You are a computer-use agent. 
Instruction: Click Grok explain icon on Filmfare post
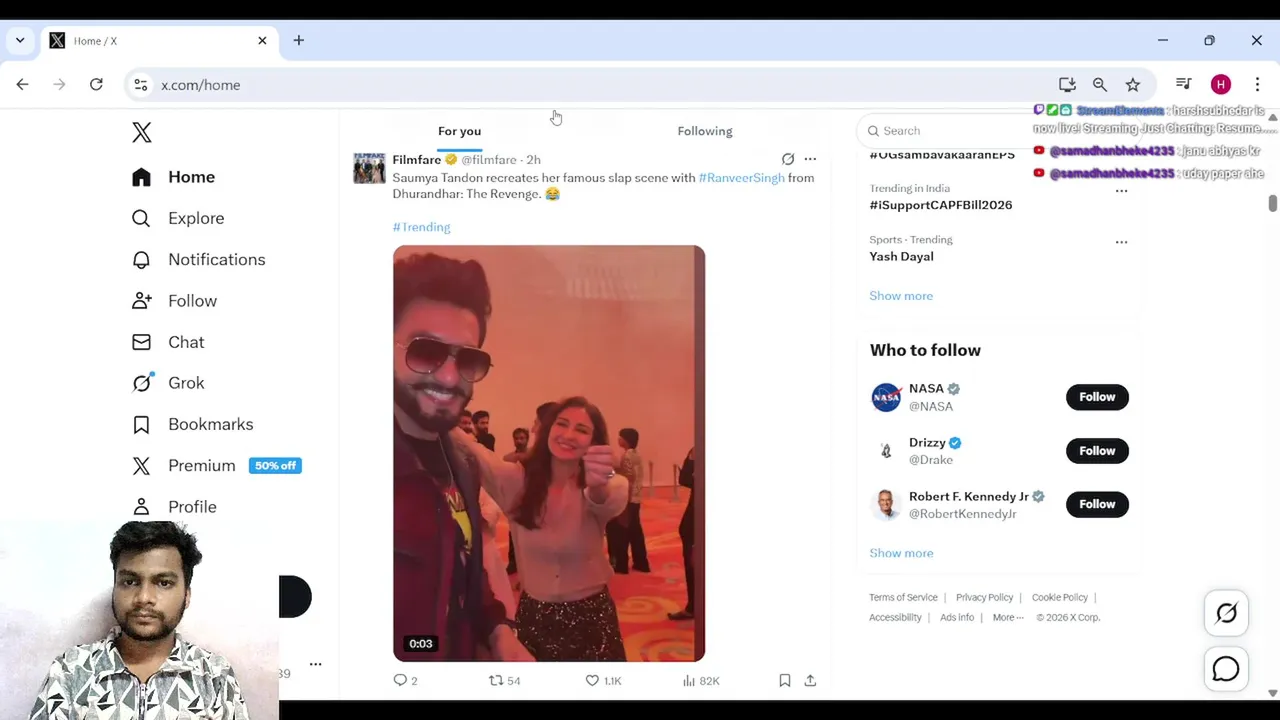point(788,159)
